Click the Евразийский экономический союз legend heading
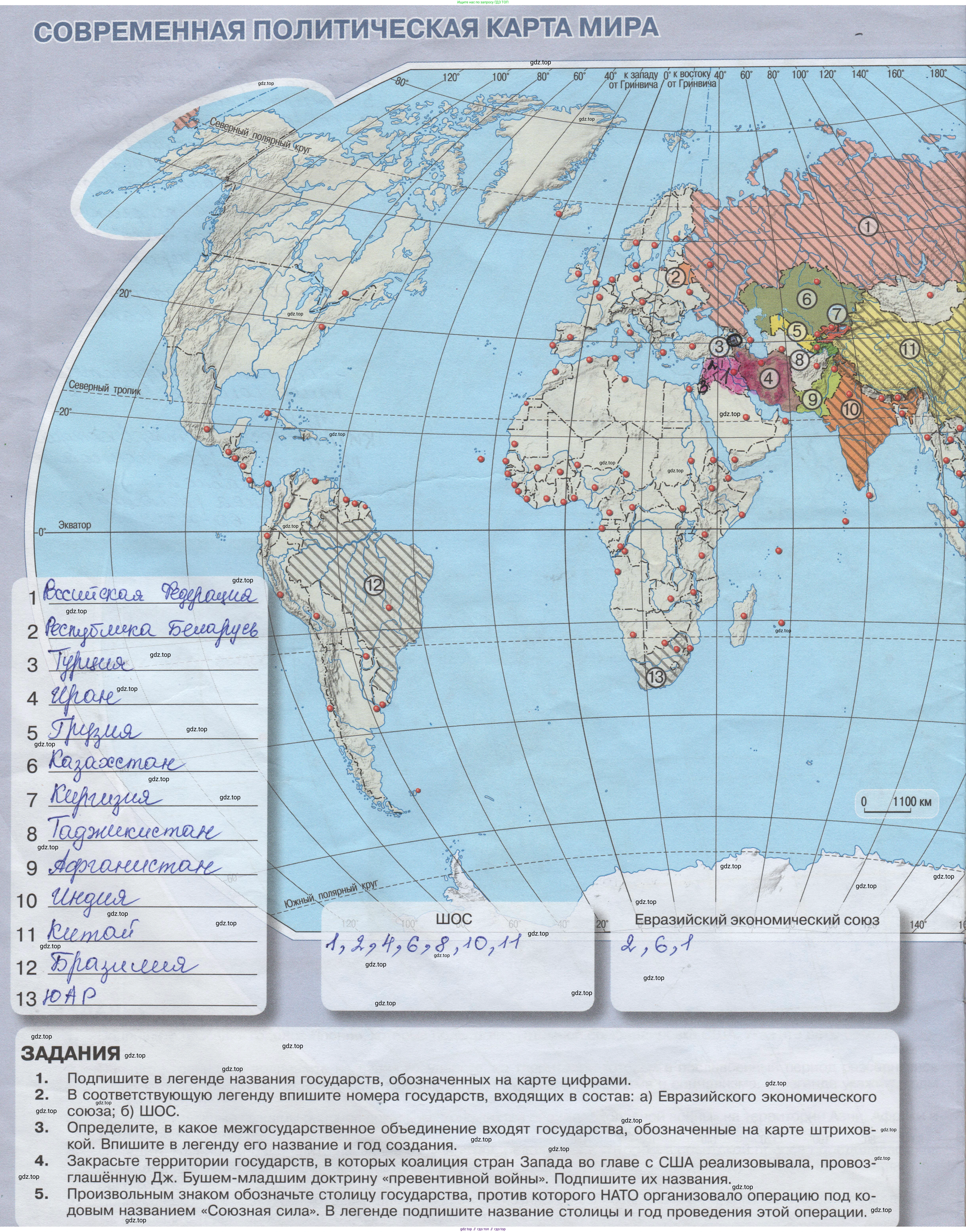This screenshot has width=966, height=1232. (x=756, y=920)
